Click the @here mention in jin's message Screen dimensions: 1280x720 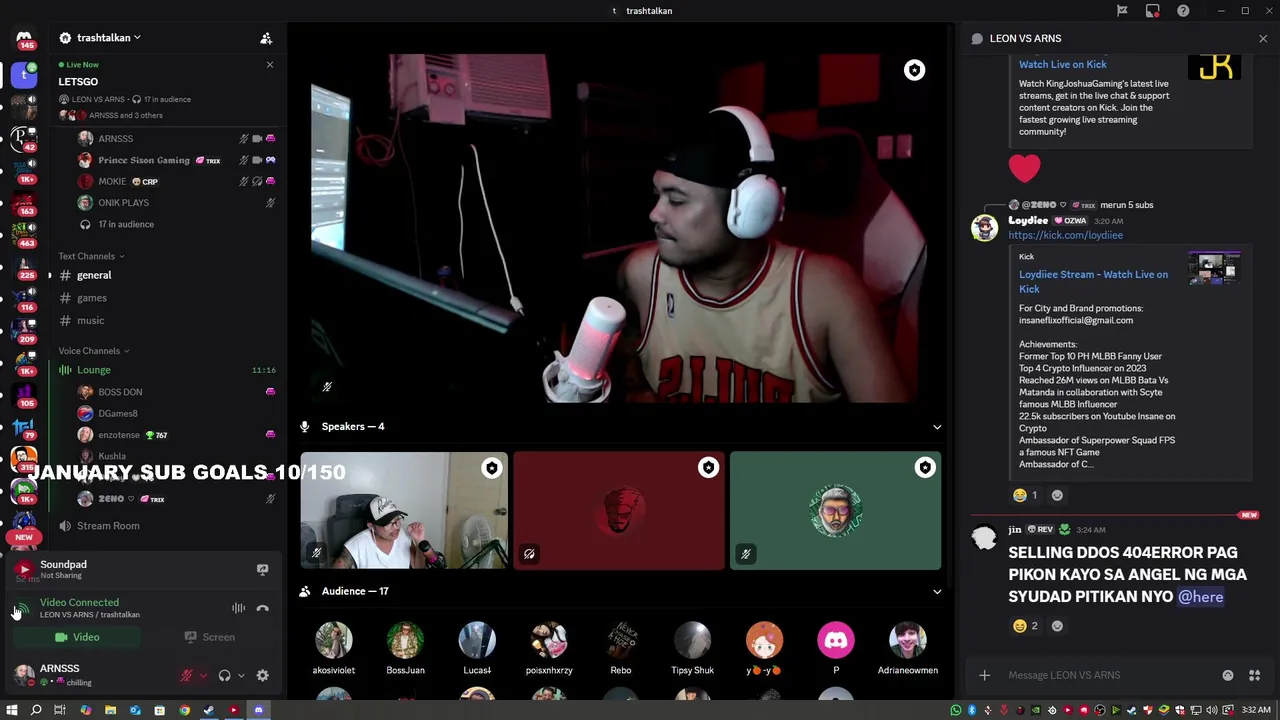(x=1200, y=597)
